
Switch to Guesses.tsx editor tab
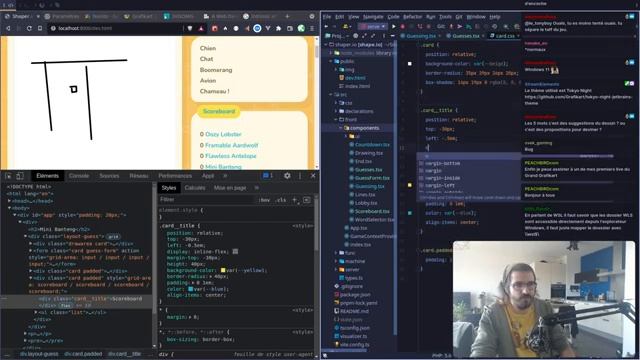(466, 36)
